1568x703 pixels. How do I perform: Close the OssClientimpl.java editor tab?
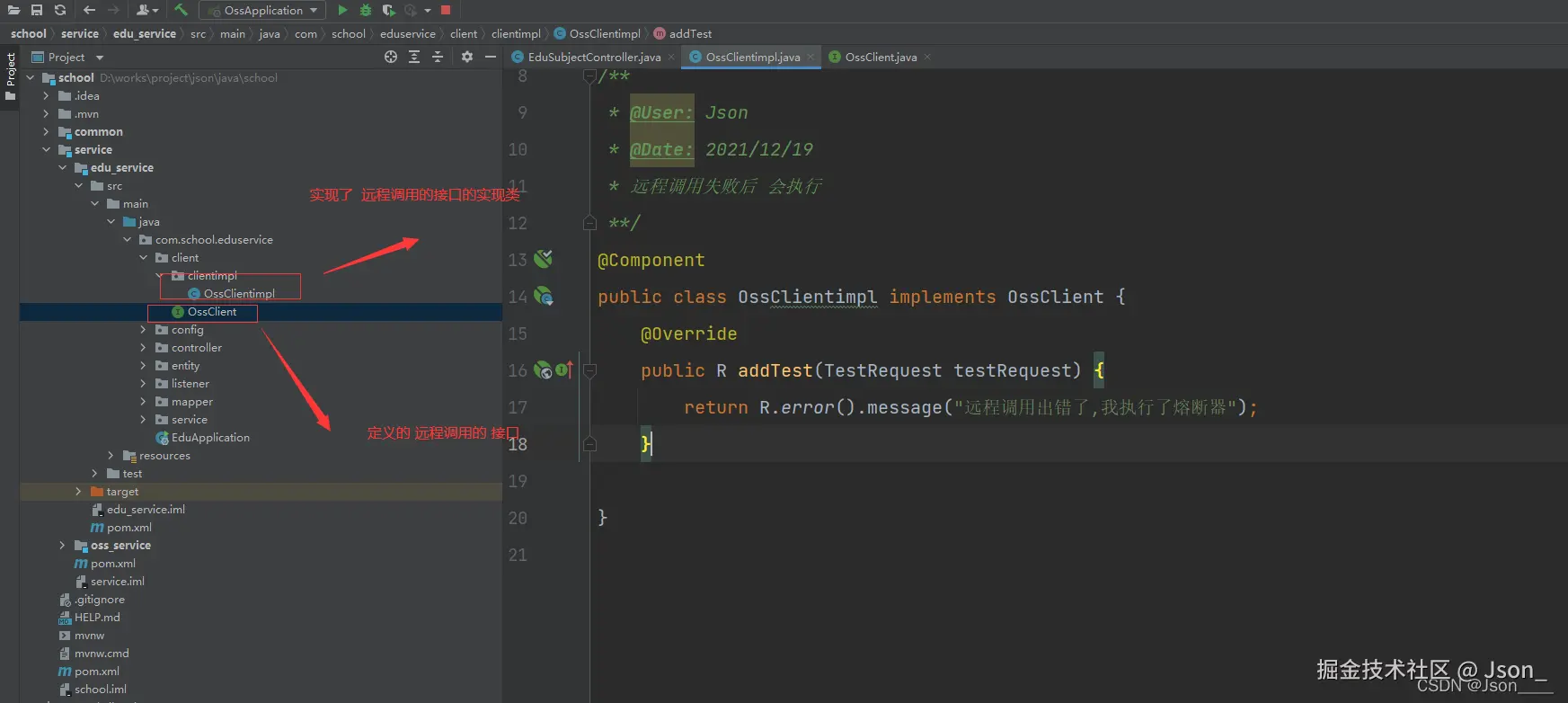pos(811,57)
